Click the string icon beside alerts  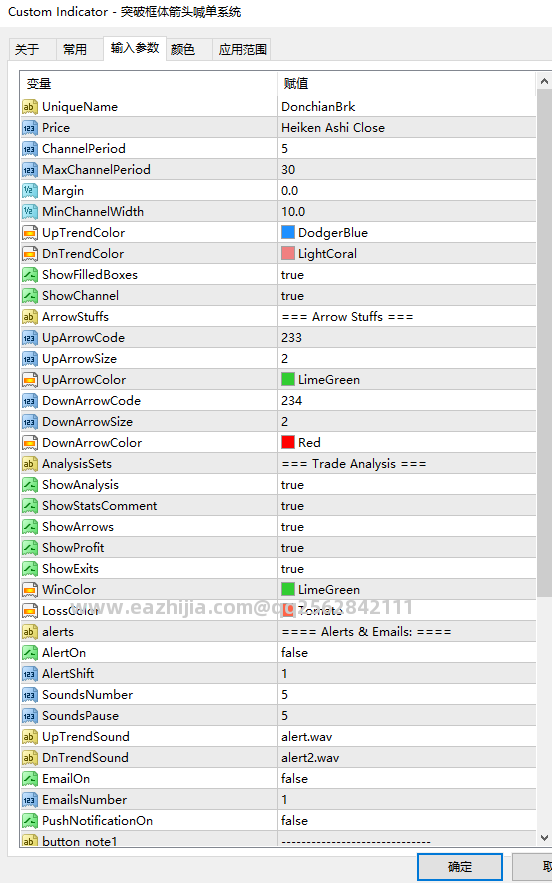click(x=30, y=632)
